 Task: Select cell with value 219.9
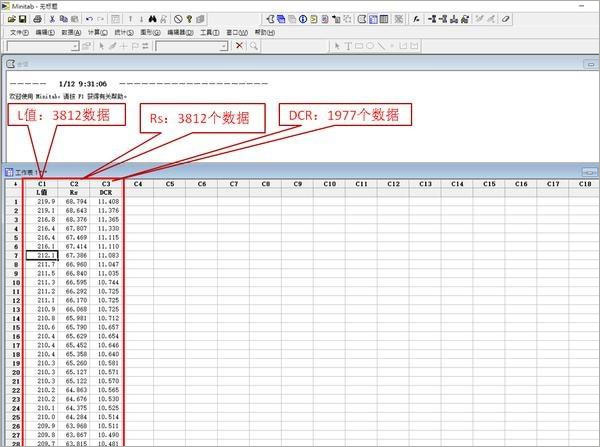[42, 201]
